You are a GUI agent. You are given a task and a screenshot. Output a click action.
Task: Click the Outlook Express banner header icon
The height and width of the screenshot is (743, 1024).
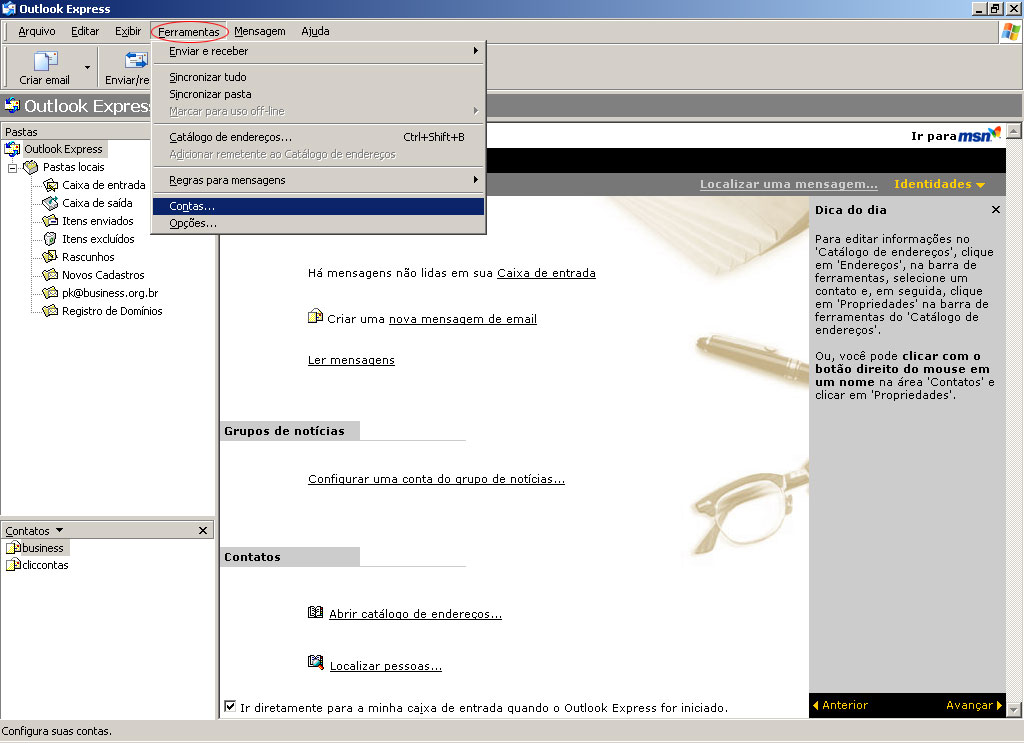pyautogui.click(x=12, y=105)
